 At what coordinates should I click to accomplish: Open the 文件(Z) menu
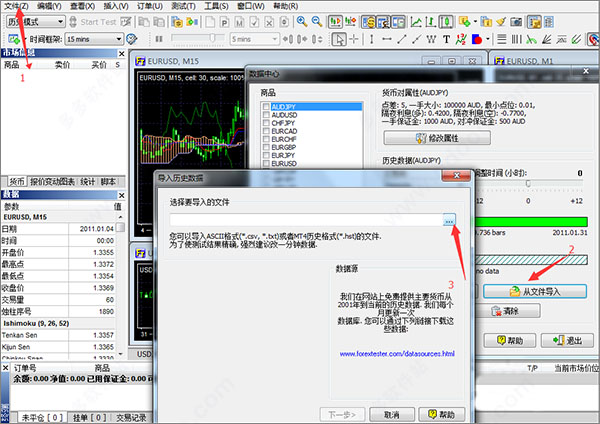point(14,6)
